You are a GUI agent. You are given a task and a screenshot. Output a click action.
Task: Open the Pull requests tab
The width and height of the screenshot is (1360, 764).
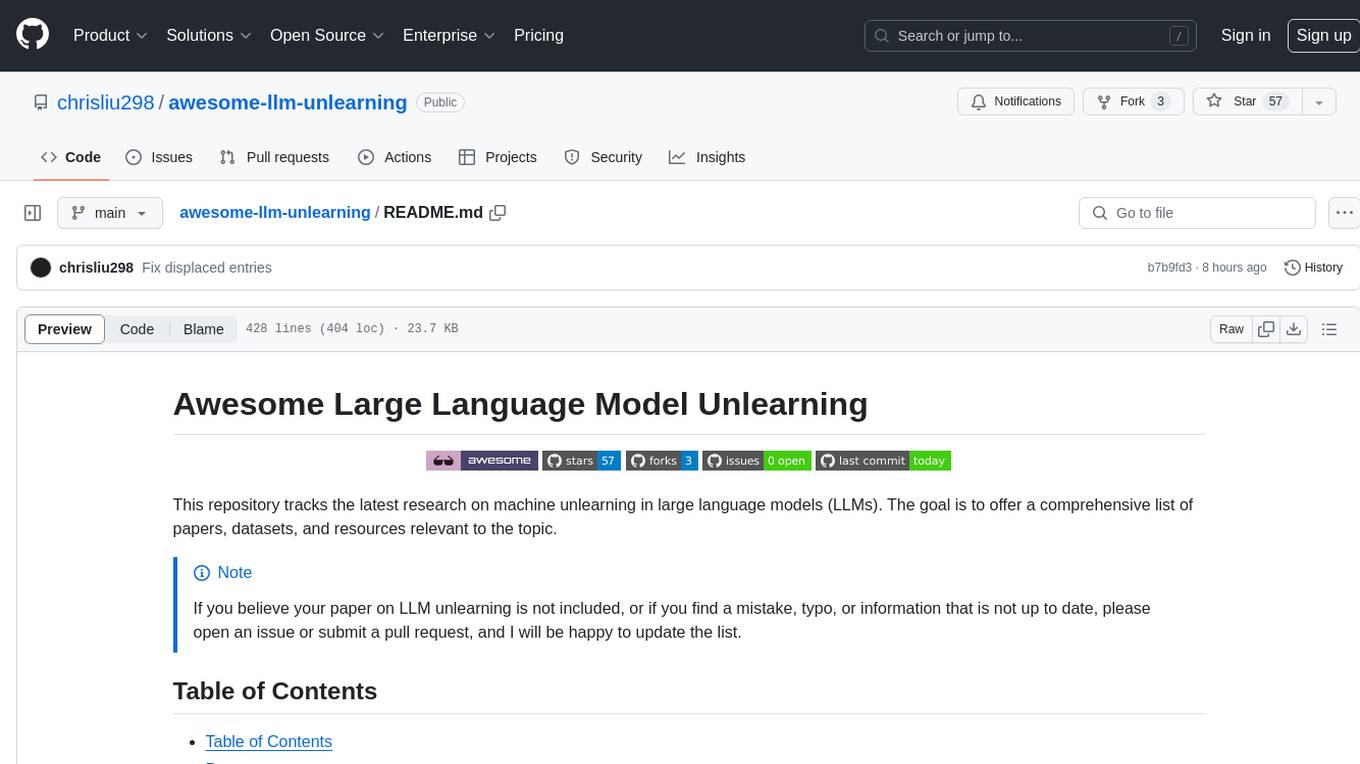click(274, 157)
